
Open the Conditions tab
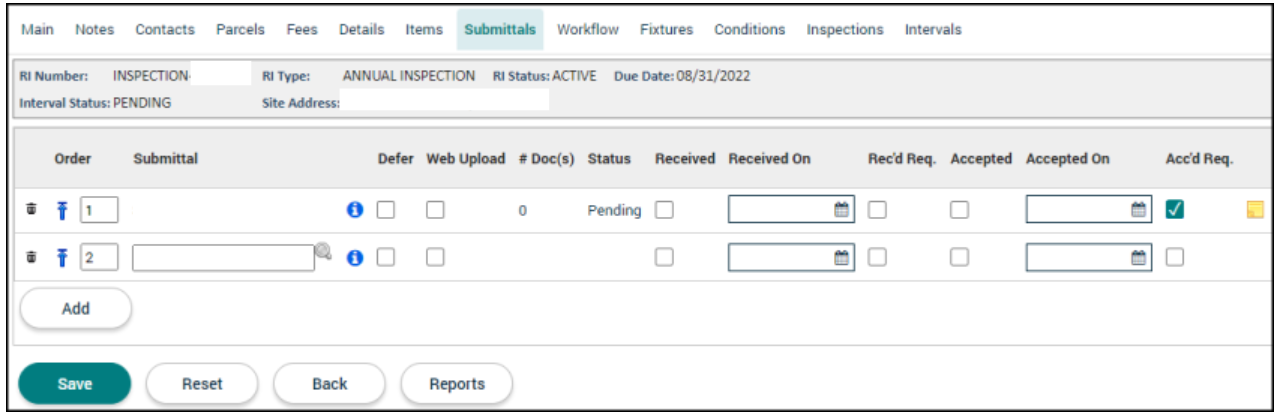point(750,30)
